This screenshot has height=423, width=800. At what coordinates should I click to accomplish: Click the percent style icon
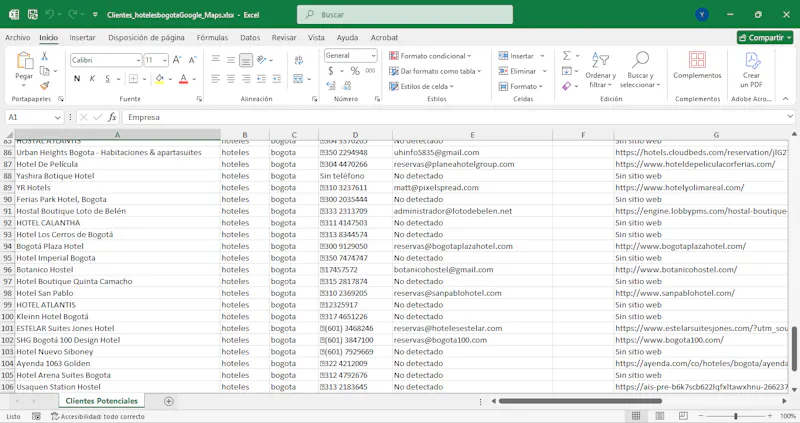click(355, 71)
